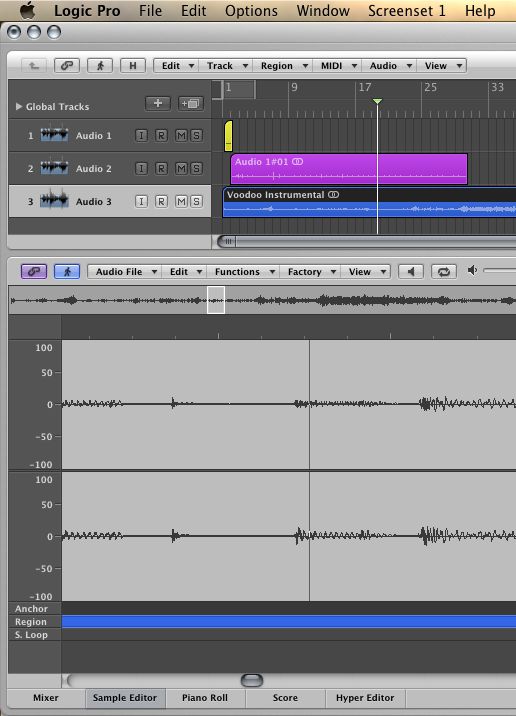Toggle input monitoring on Audio 2
The image size is (516, 716).
coord(141,168)
